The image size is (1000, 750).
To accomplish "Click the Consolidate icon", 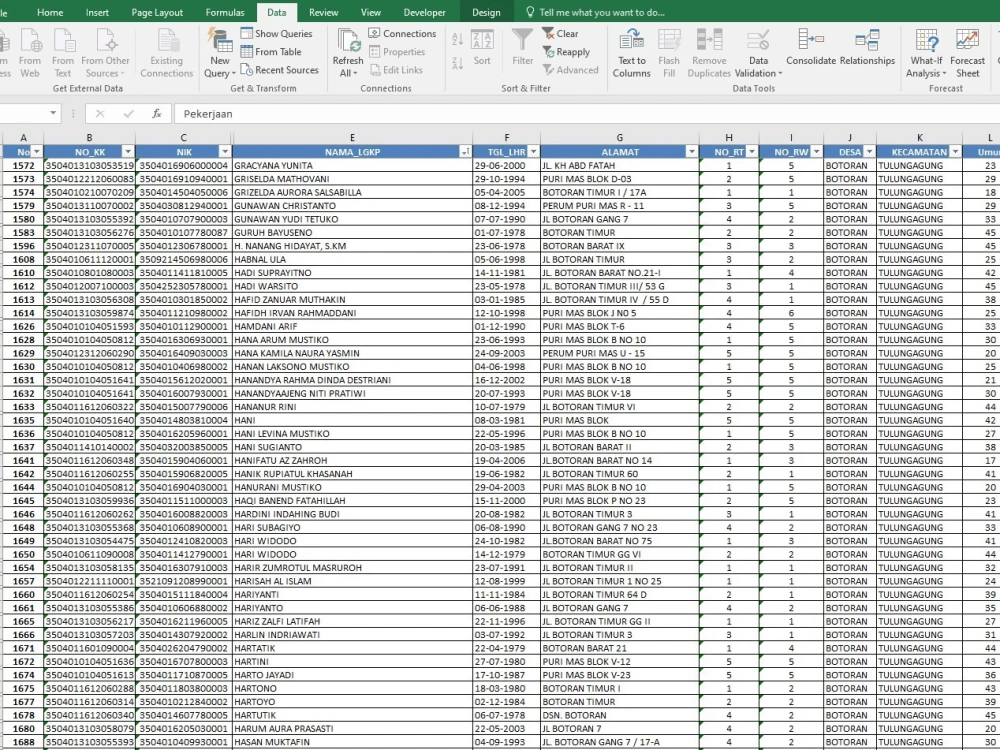I will pos(811,47).
